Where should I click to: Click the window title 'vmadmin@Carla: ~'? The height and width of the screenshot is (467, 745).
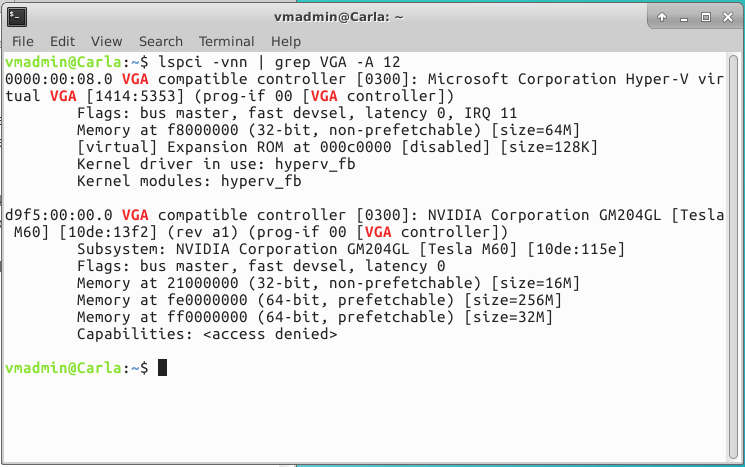click(x=339, y=17)
